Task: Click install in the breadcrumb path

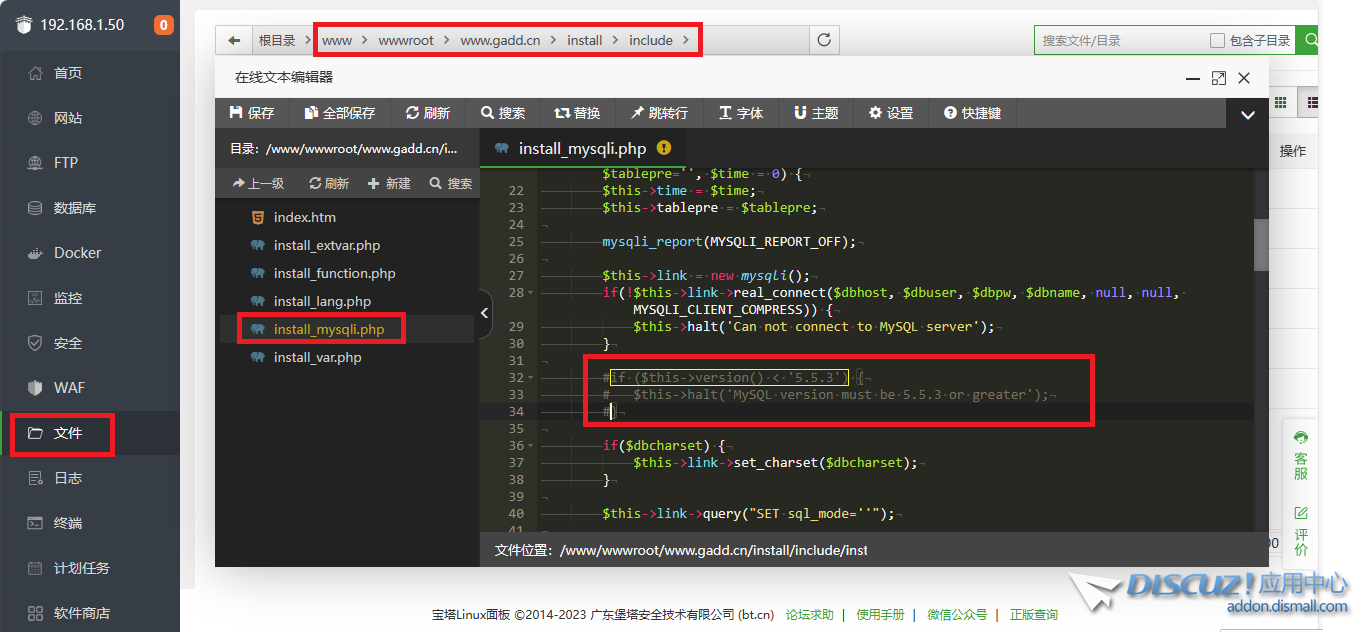Action: [x=585, y=40]
